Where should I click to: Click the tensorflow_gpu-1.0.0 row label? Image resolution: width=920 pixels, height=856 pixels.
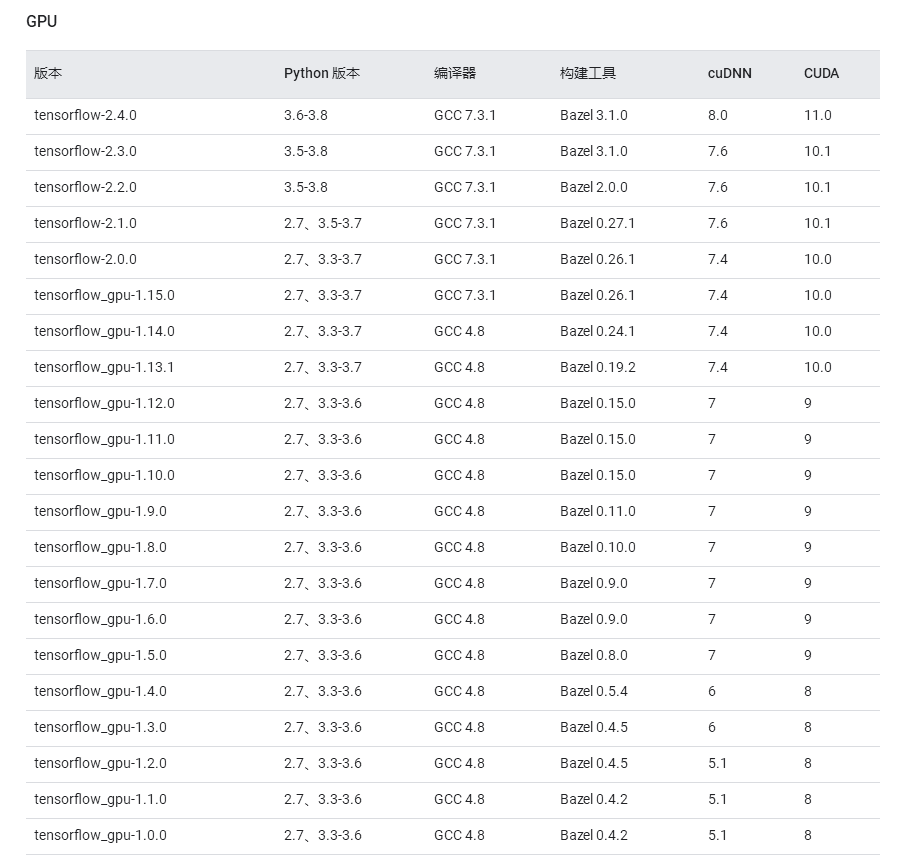99,835
